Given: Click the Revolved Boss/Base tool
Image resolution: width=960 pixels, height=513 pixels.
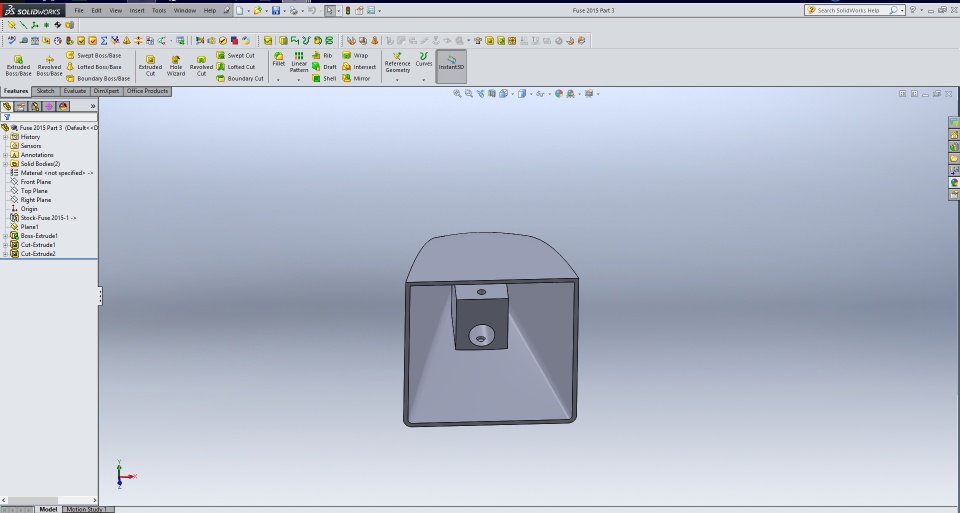Looking at the screenshot, I should tap(49, 66).
